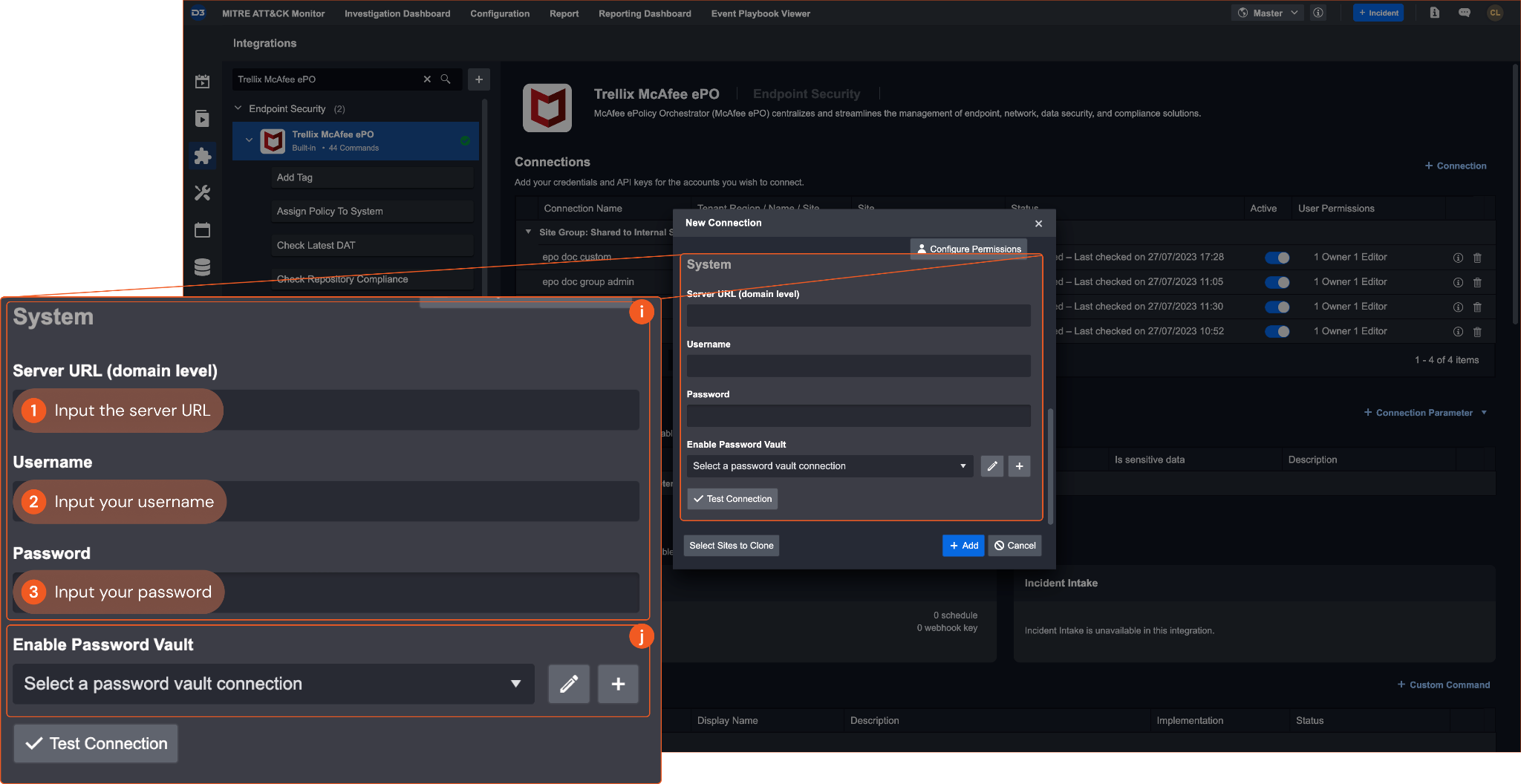Open the Investigation Dashboard menu

(397, 13)
